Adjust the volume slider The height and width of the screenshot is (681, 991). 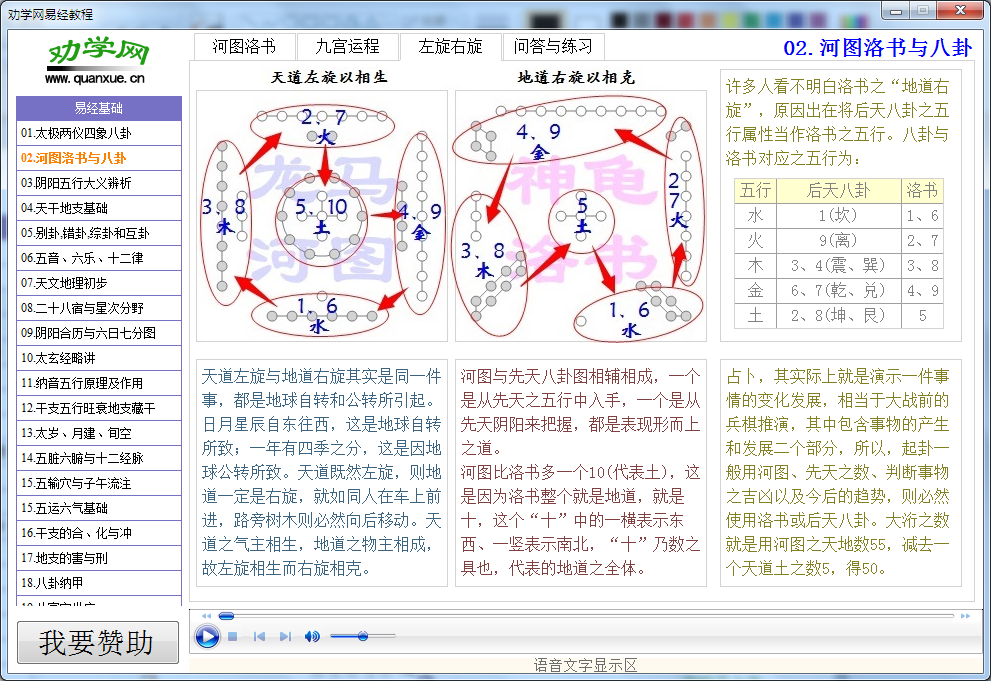[363, 636]
